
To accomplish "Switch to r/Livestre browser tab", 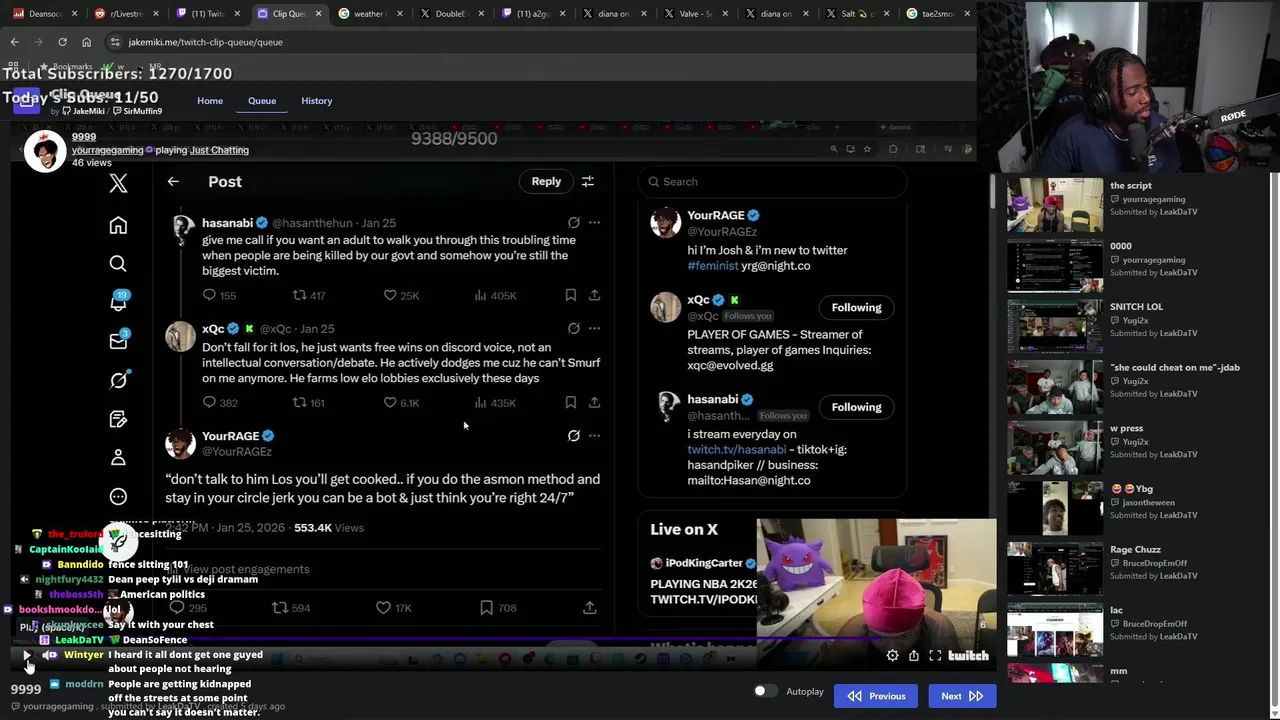I will coord(126,14).
